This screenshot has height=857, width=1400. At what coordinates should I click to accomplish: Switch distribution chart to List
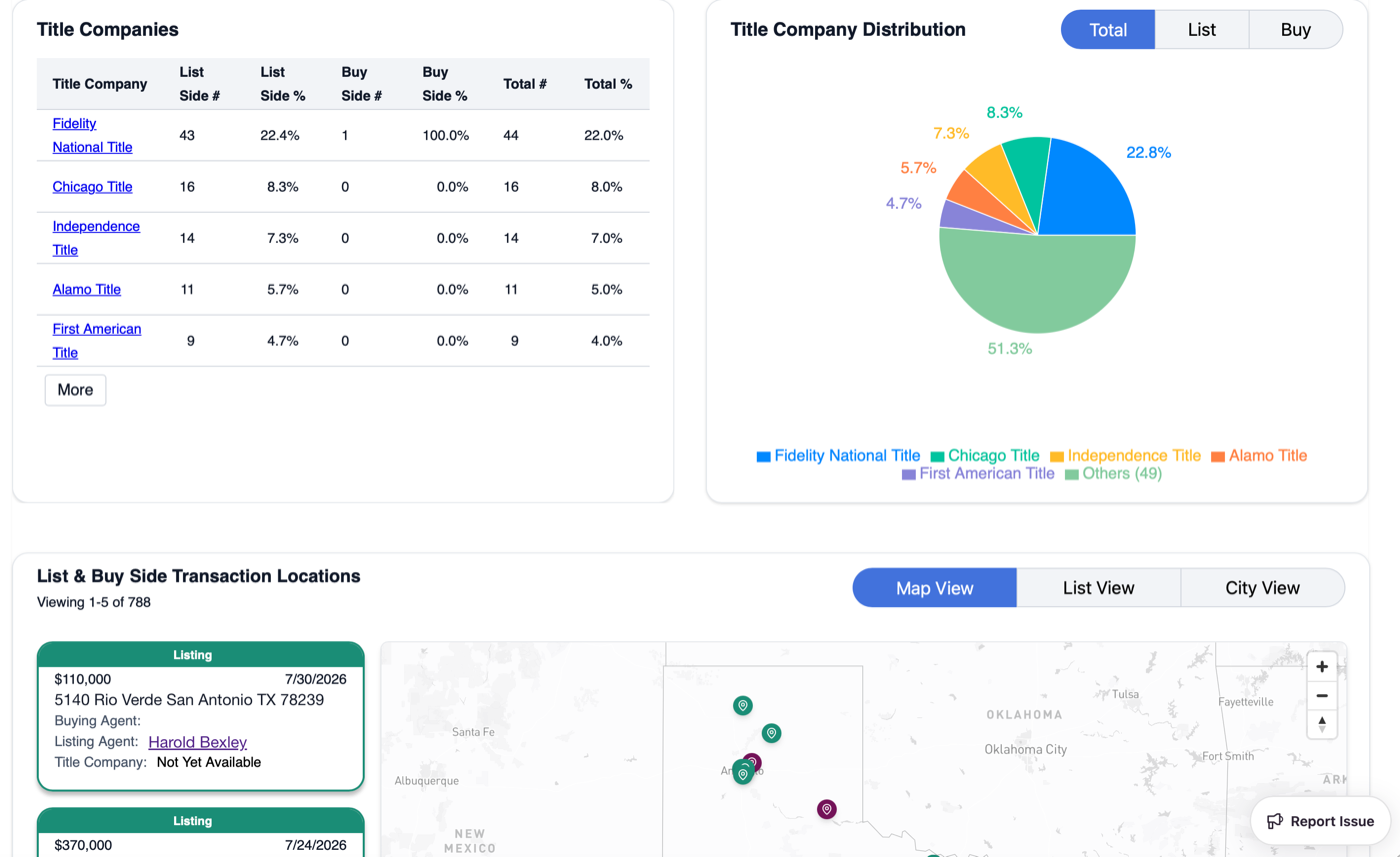pos(1202,30)
